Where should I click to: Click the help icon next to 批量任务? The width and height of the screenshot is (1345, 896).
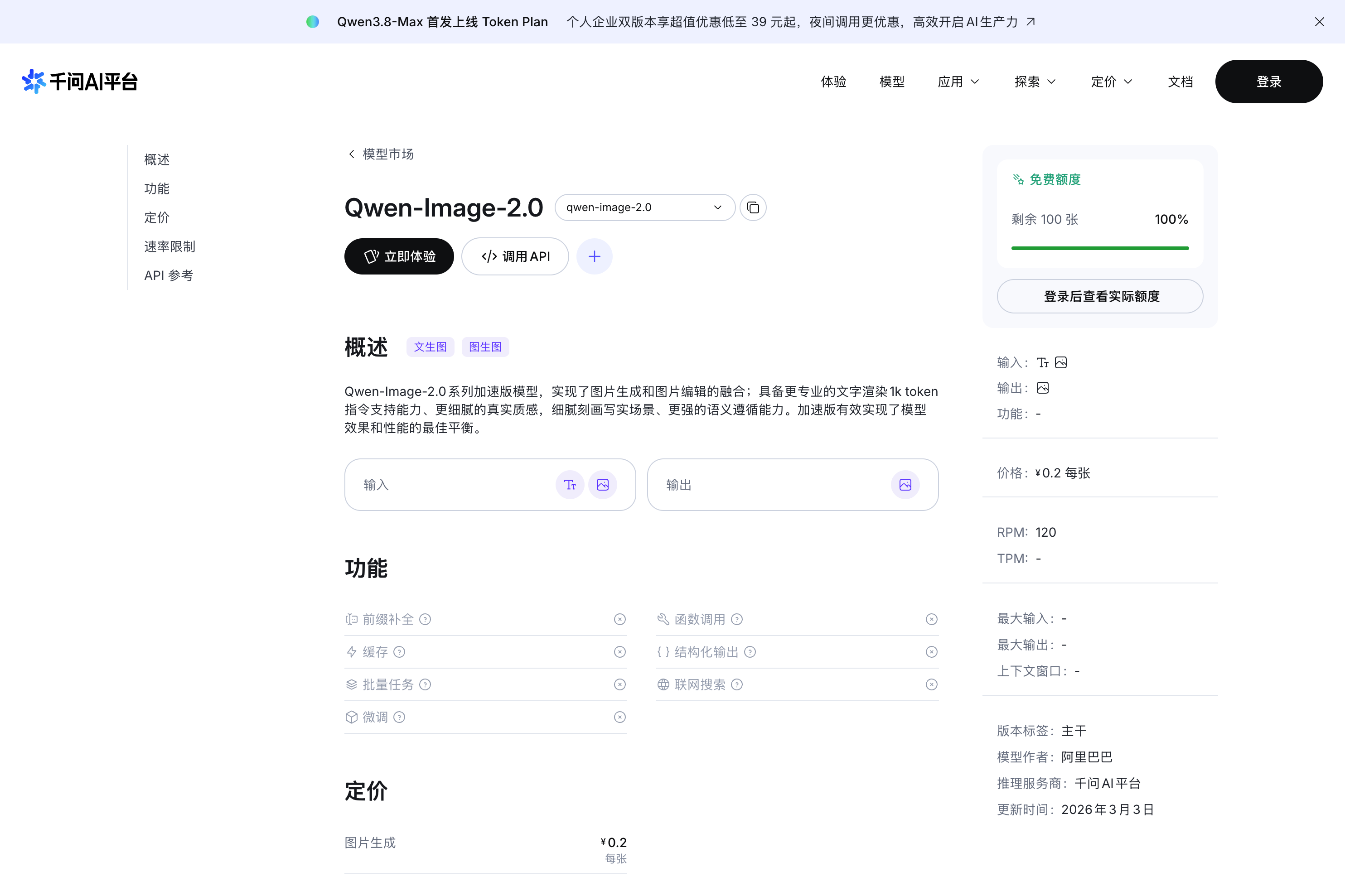point(425,684)
